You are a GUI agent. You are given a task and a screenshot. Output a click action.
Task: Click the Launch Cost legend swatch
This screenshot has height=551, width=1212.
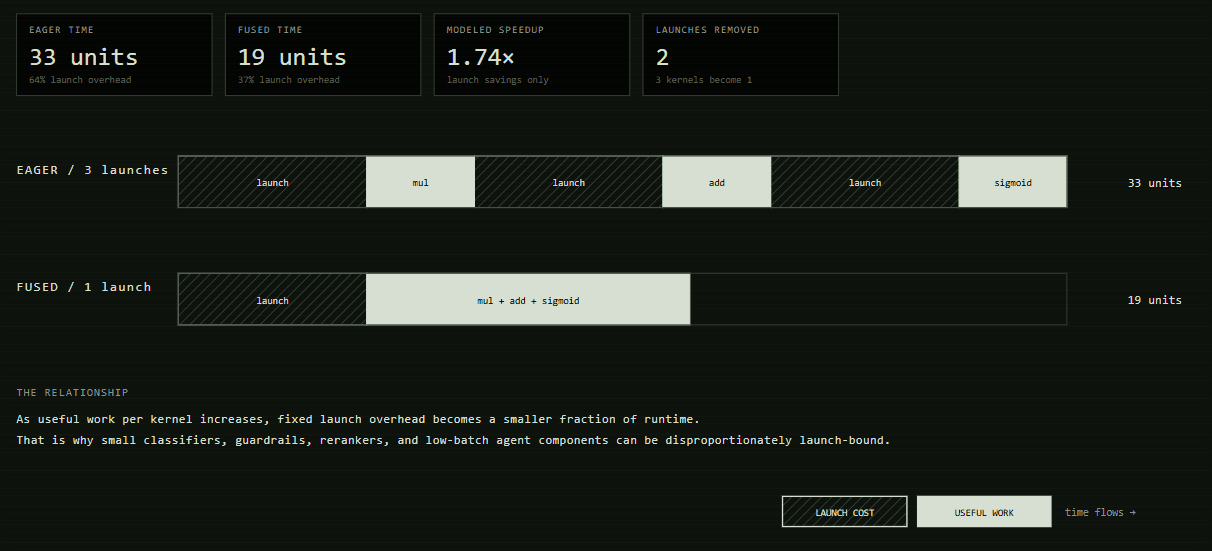click(x=845, y=512)
